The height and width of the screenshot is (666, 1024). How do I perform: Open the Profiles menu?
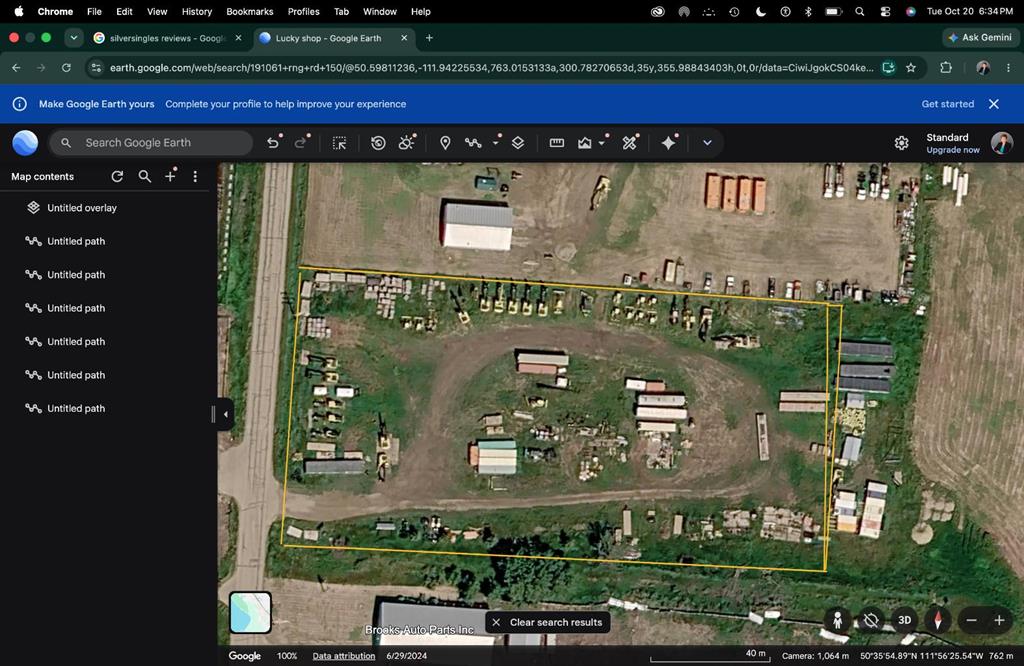click(304, 12)
